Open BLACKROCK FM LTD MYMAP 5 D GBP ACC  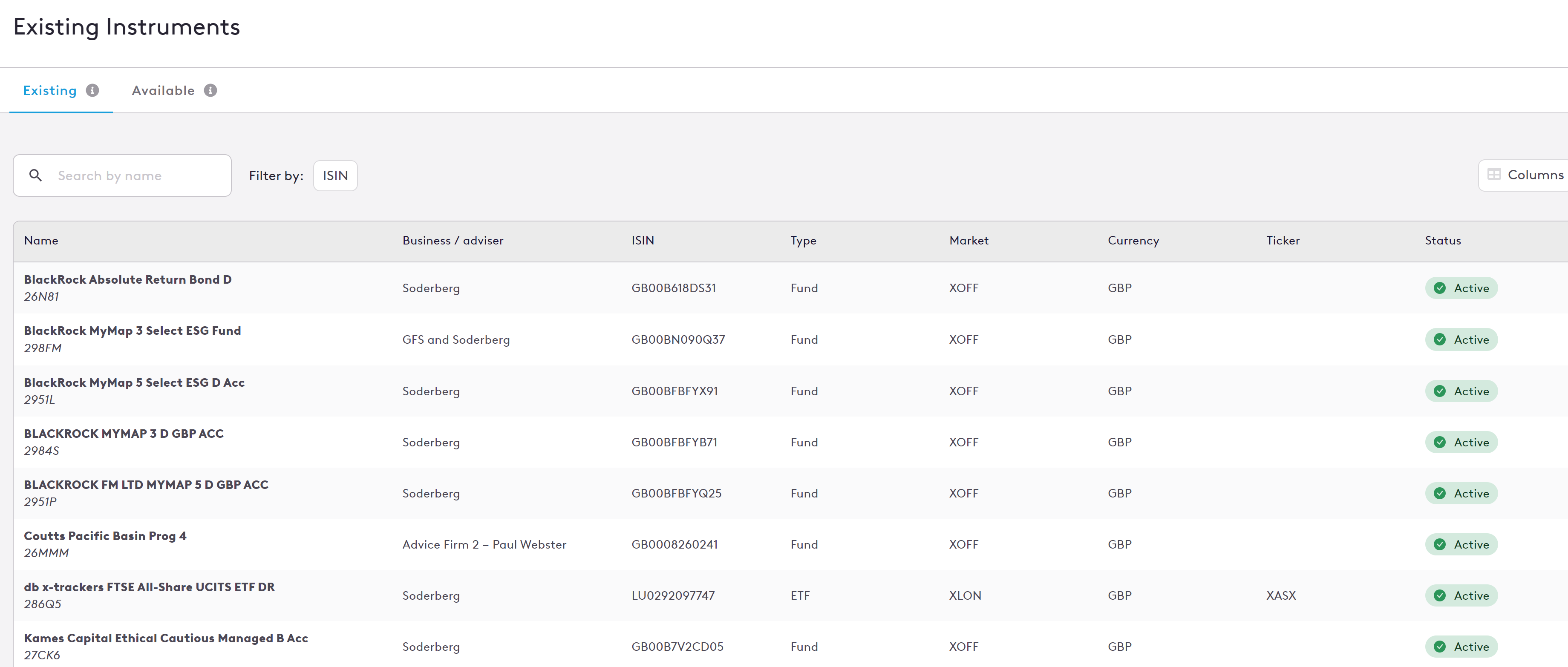[146, 485]
